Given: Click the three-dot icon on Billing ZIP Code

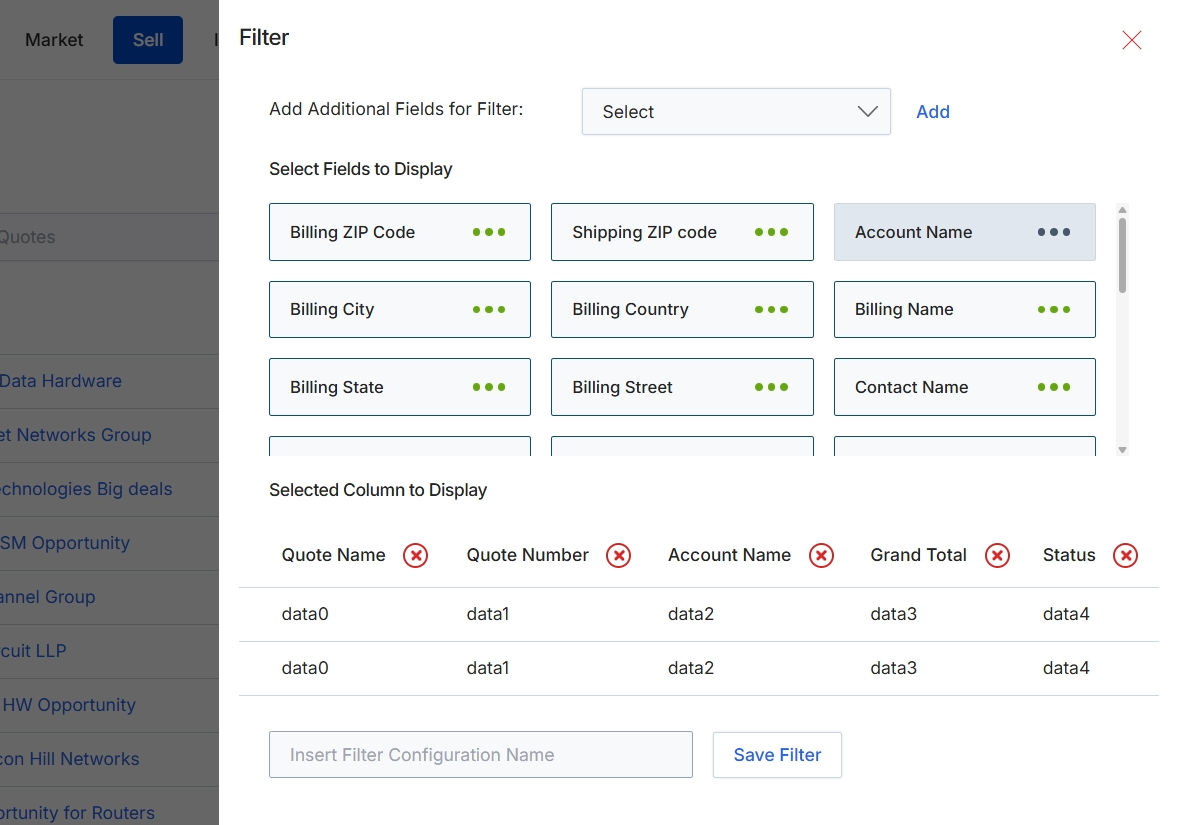Looking at the screenshot, I should point(489,232).
